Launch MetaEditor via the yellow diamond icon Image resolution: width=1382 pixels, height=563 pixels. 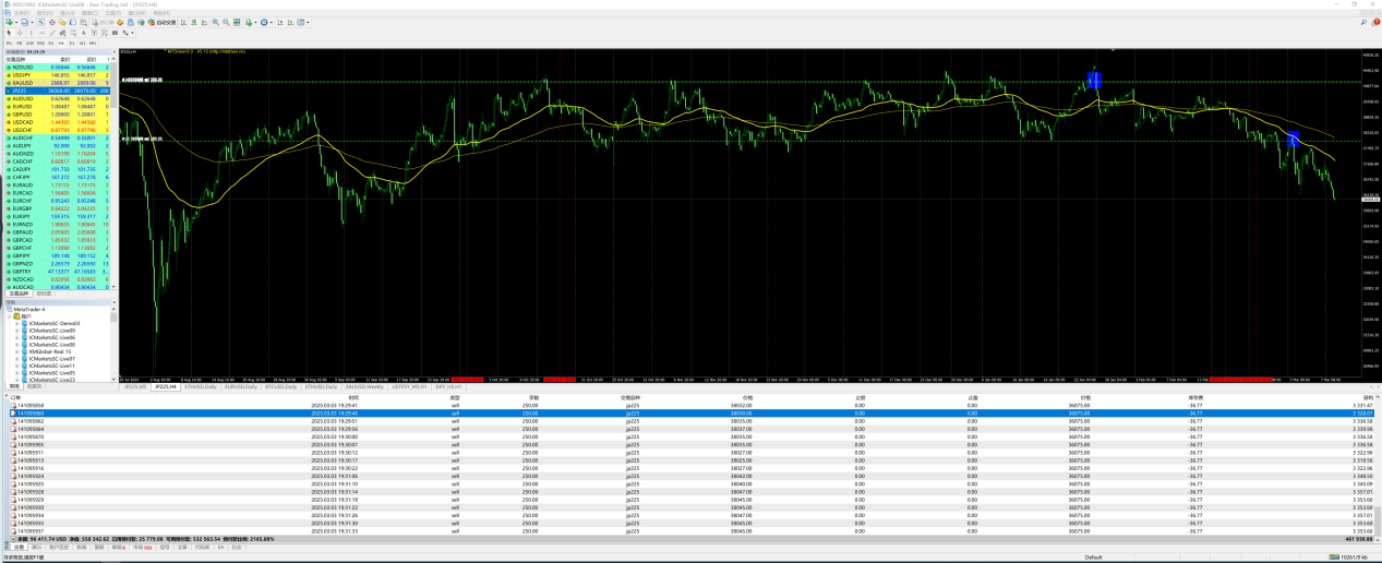(120, 22)
